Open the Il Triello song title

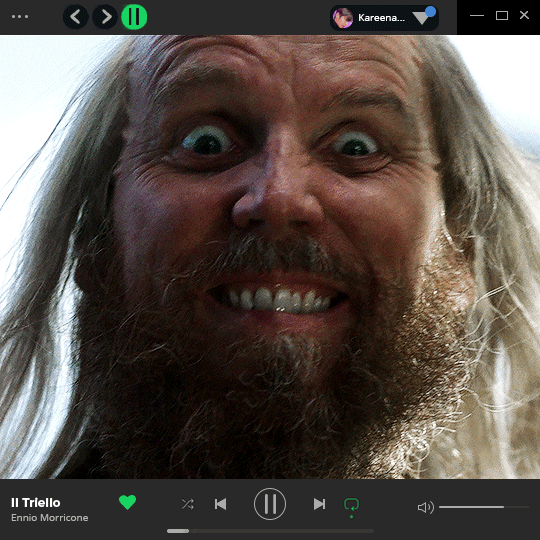pos(35,503)
